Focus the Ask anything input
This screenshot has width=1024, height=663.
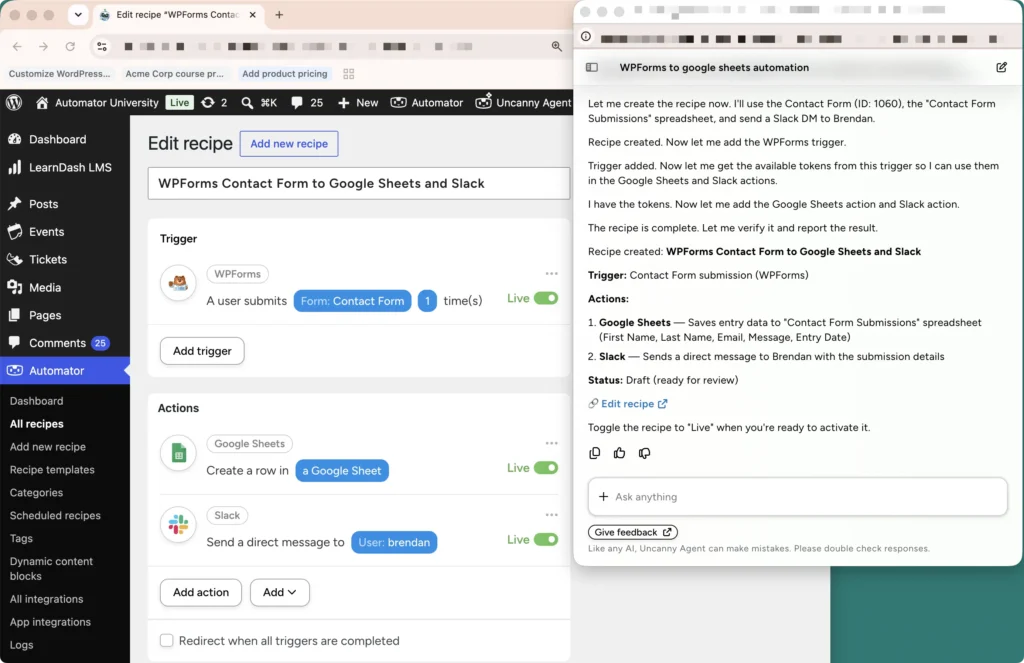tap(797, 497)
